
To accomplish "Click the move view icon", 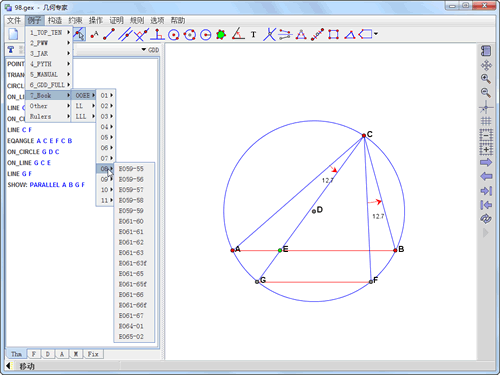I will (486, 65).
